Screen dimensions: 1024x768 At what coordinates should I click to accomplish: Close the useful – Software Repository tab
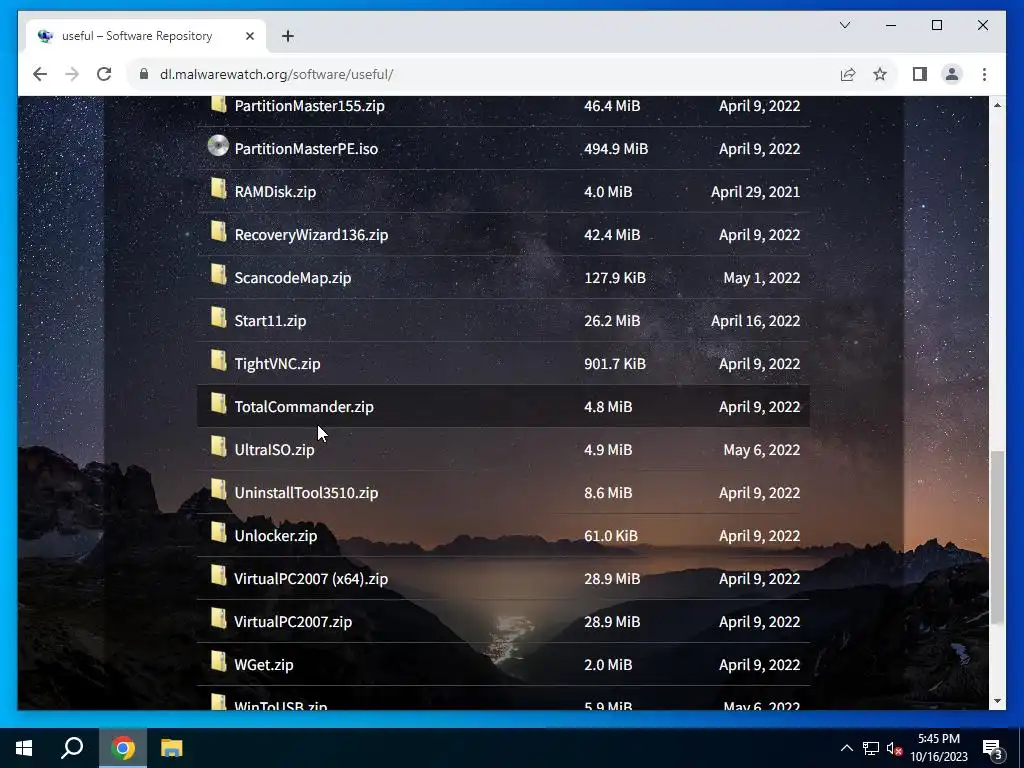pos(249,36)
